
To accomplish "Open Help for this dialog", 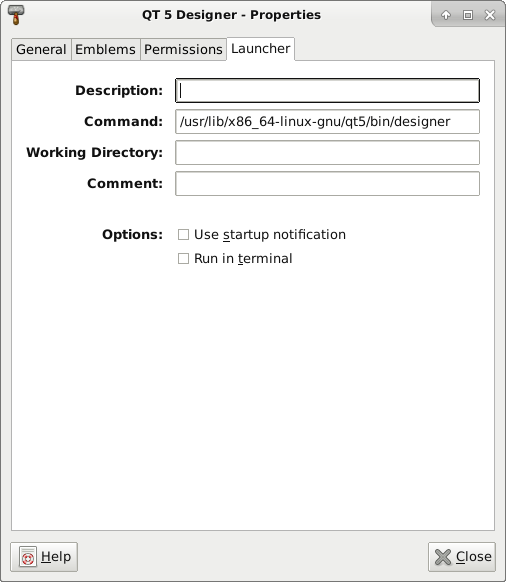I will pos(44,557).
